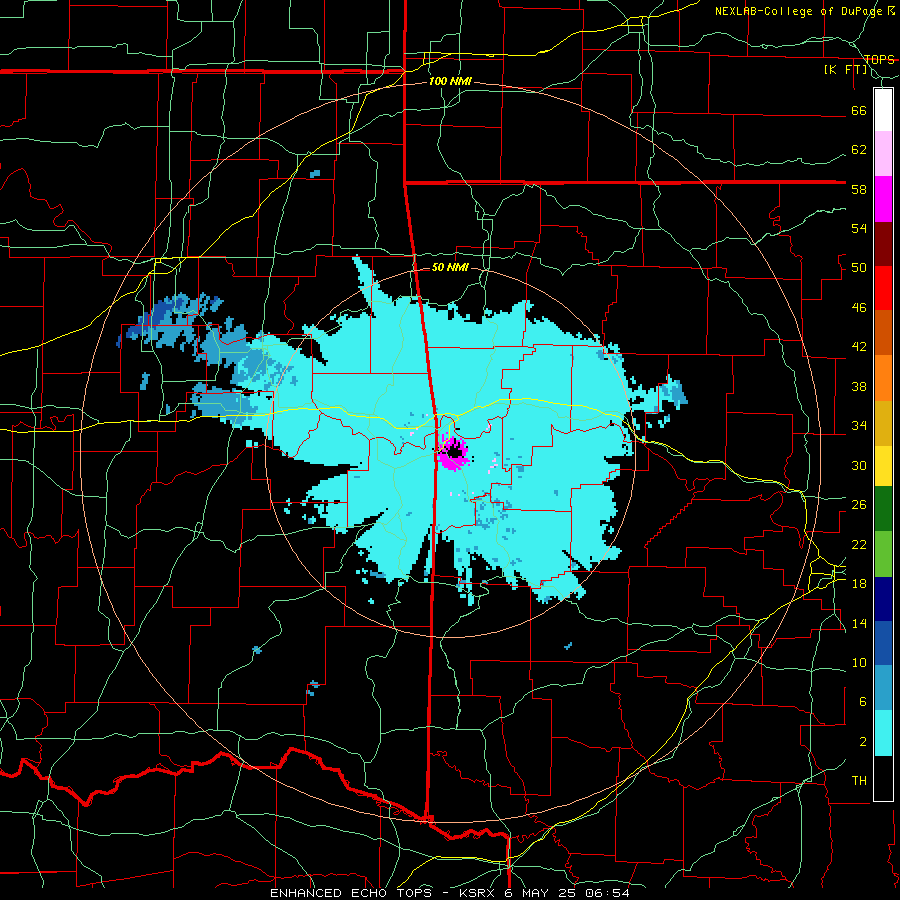Click the legend value '50'

(859, 267)
